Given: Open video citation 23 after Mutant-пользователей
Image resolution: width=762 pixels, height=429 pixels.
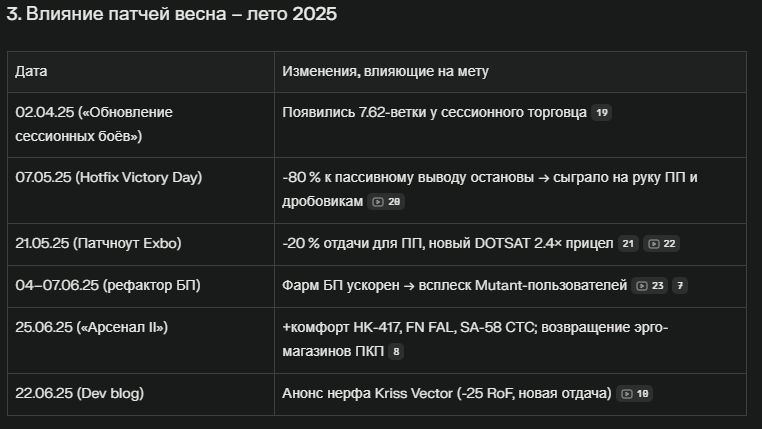Looking at the screenshot, I should pos(650,286).
